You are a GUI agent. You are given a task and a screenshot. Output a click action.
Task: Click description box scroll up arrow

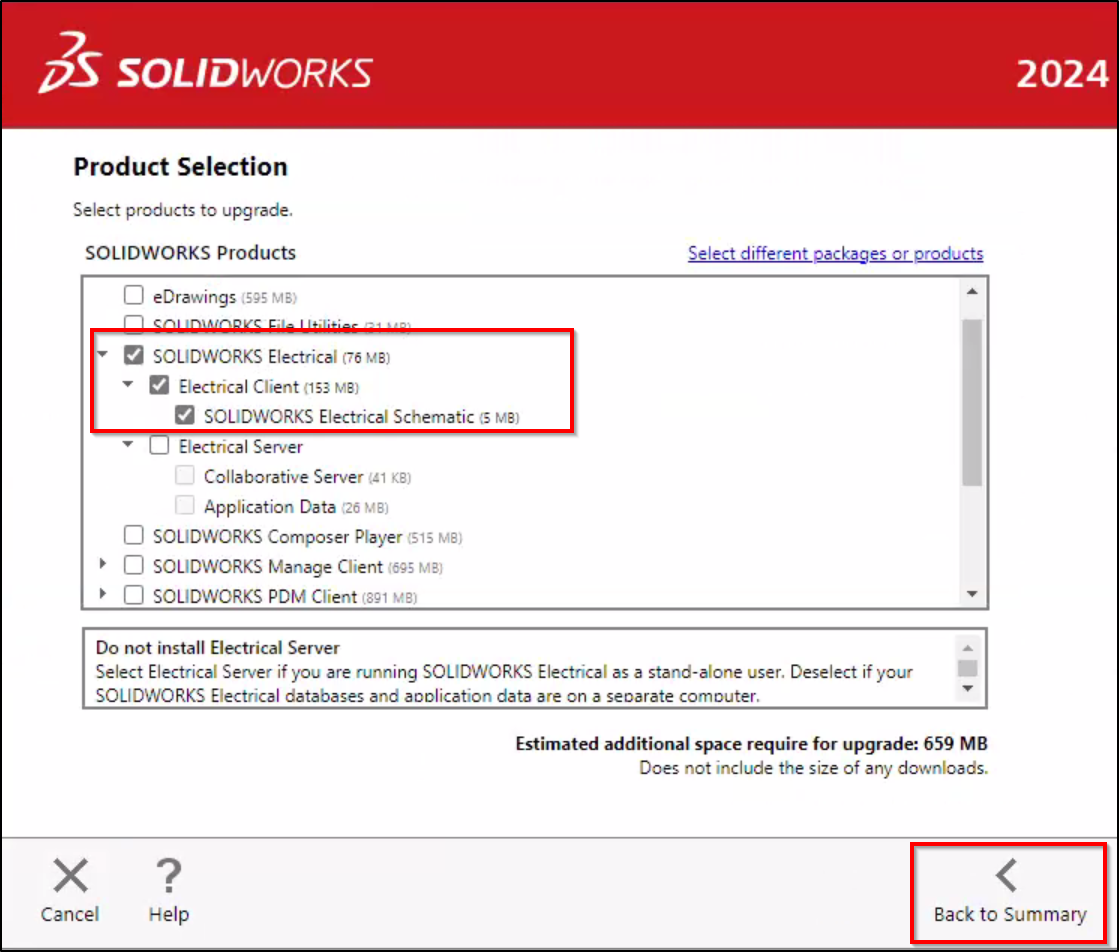pyautogui.click(x=968, y=648)
